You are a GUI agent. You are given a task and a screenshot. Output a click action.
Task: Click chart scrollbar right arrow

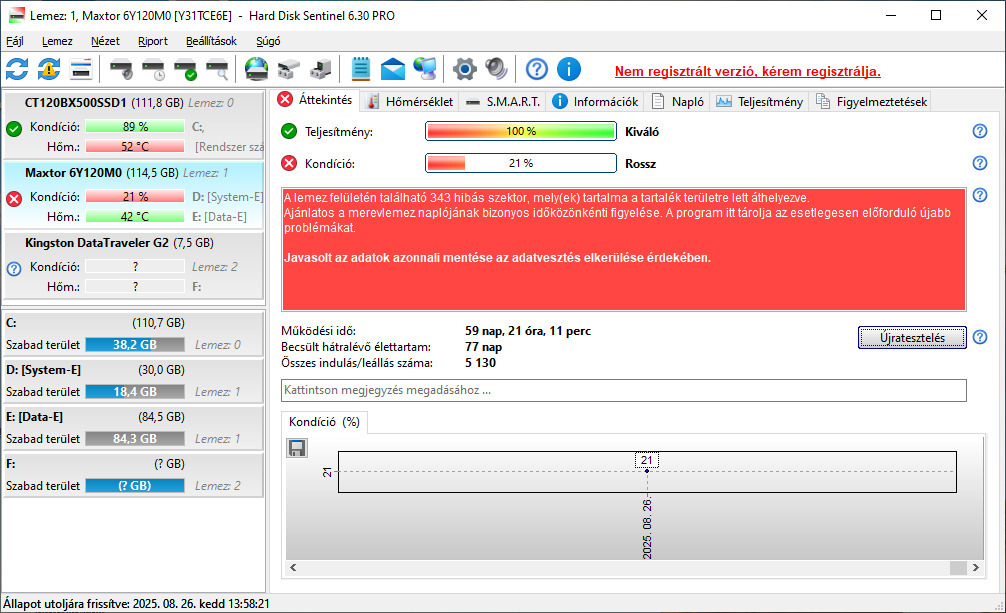click(x=976, y=567)
